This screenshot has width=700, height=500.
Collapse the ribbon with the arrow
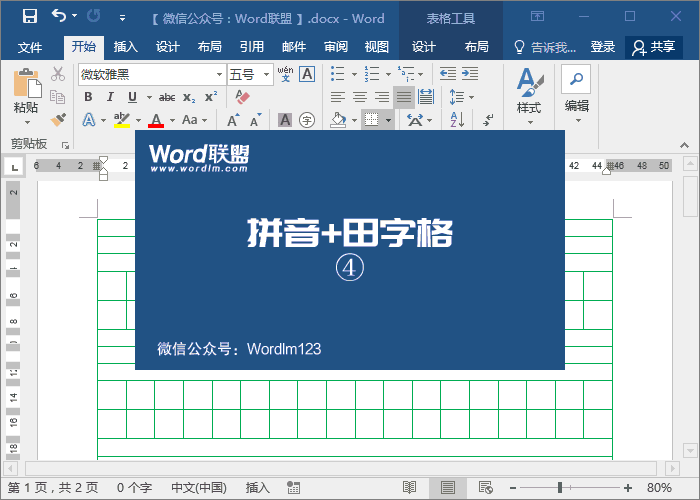684,145
